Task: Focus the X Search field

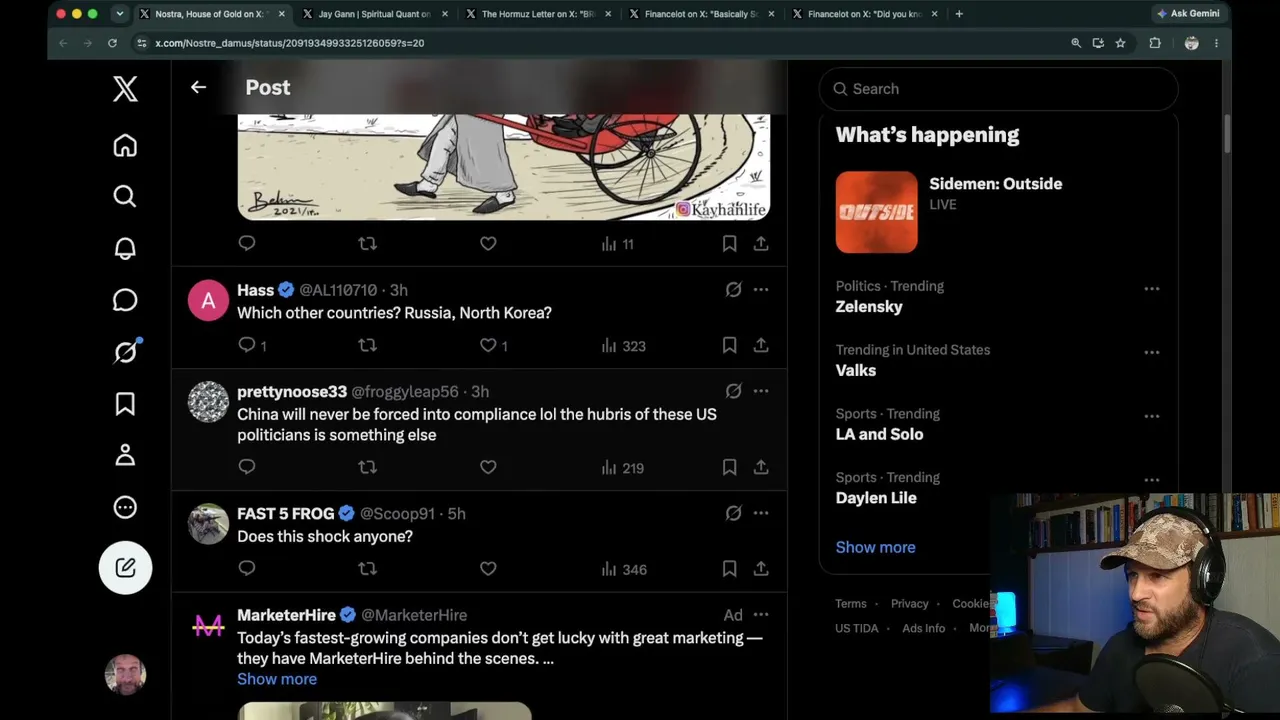Action: click(x=998, y=89)
